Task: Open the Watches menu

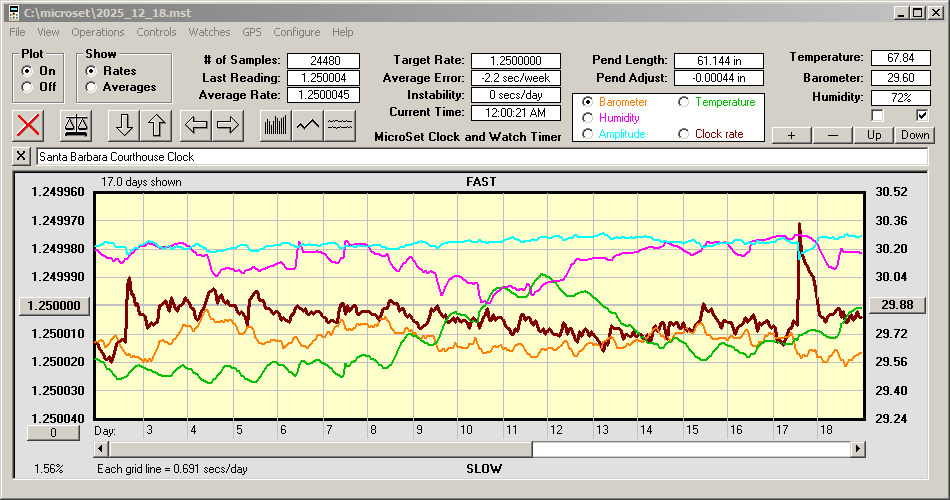Action: point(209,32)
